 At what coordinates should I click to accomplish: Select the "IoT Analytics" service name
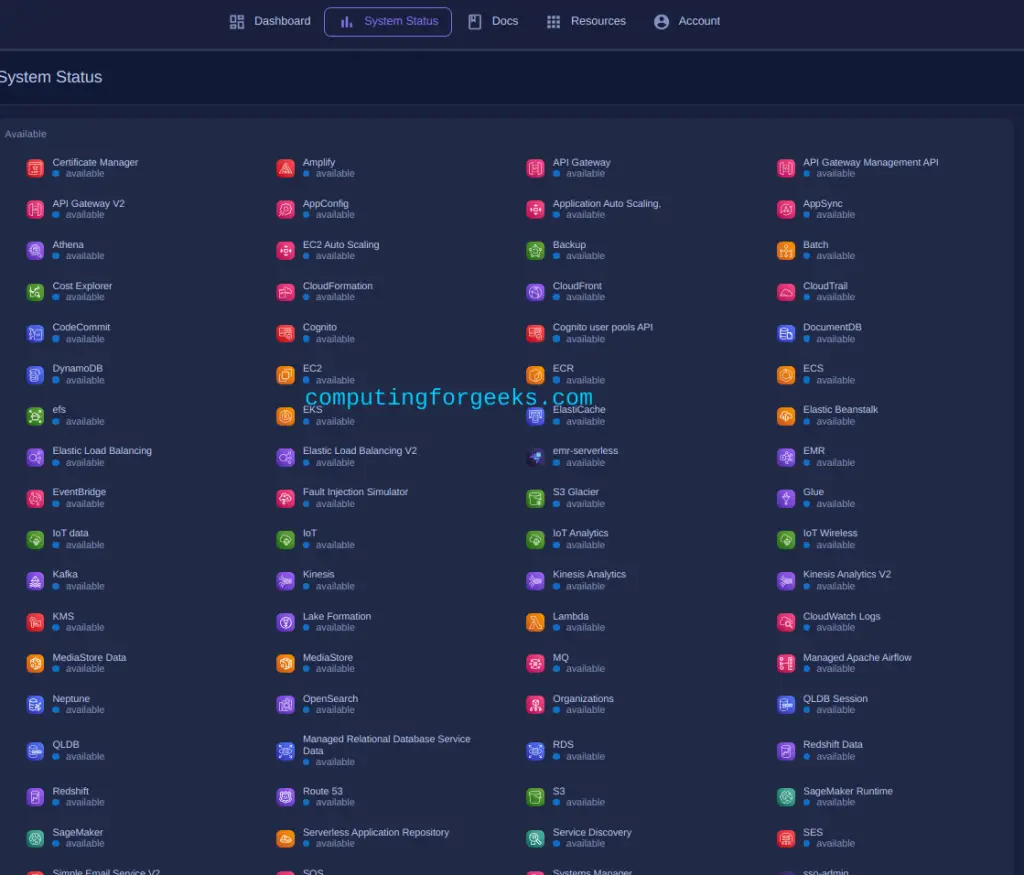[x=581, y=533]
